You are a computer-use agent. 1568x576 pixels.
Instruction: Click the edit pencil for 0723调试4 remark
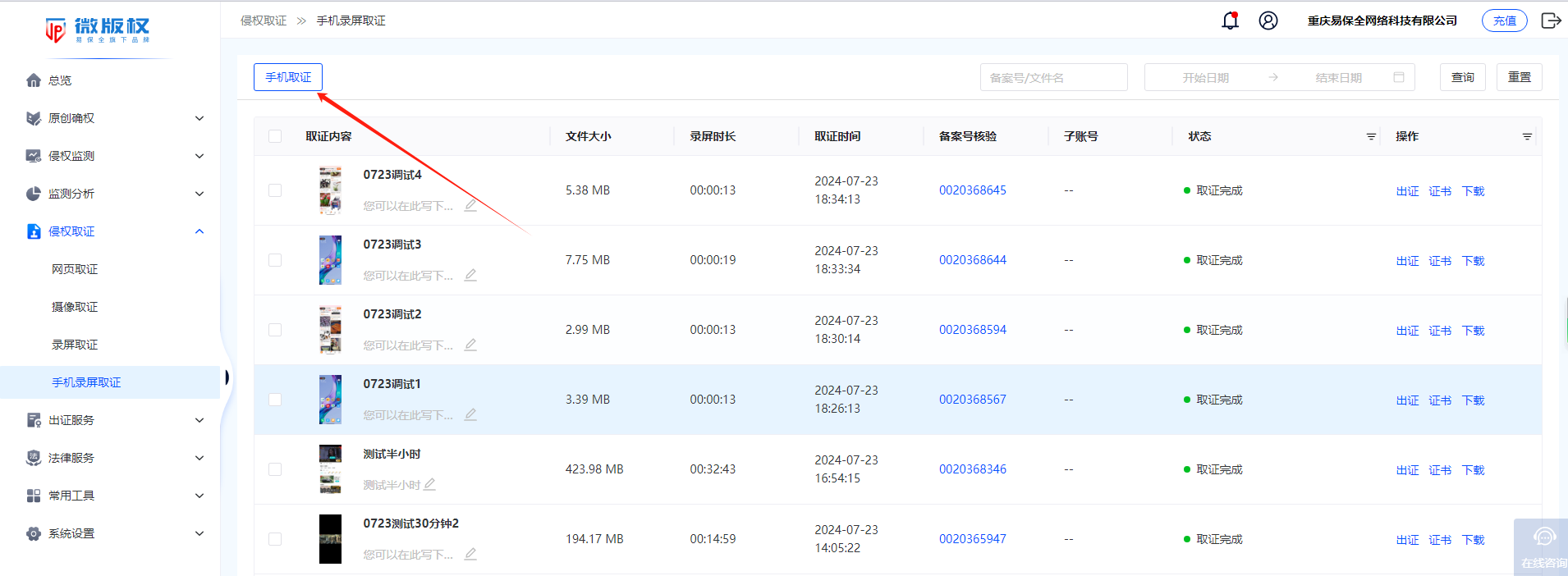pos(470,205)
